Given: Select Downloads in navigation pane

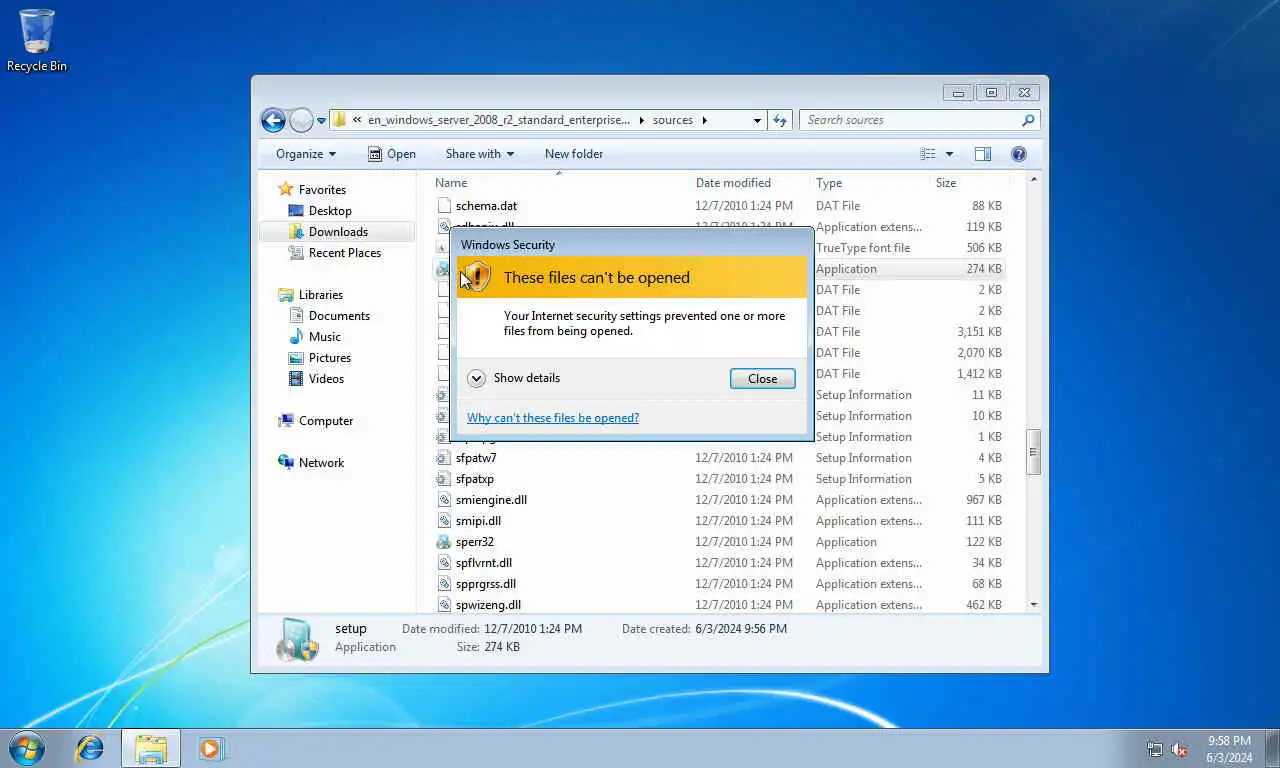Looking at the screenshot, I should click(337, 232).
